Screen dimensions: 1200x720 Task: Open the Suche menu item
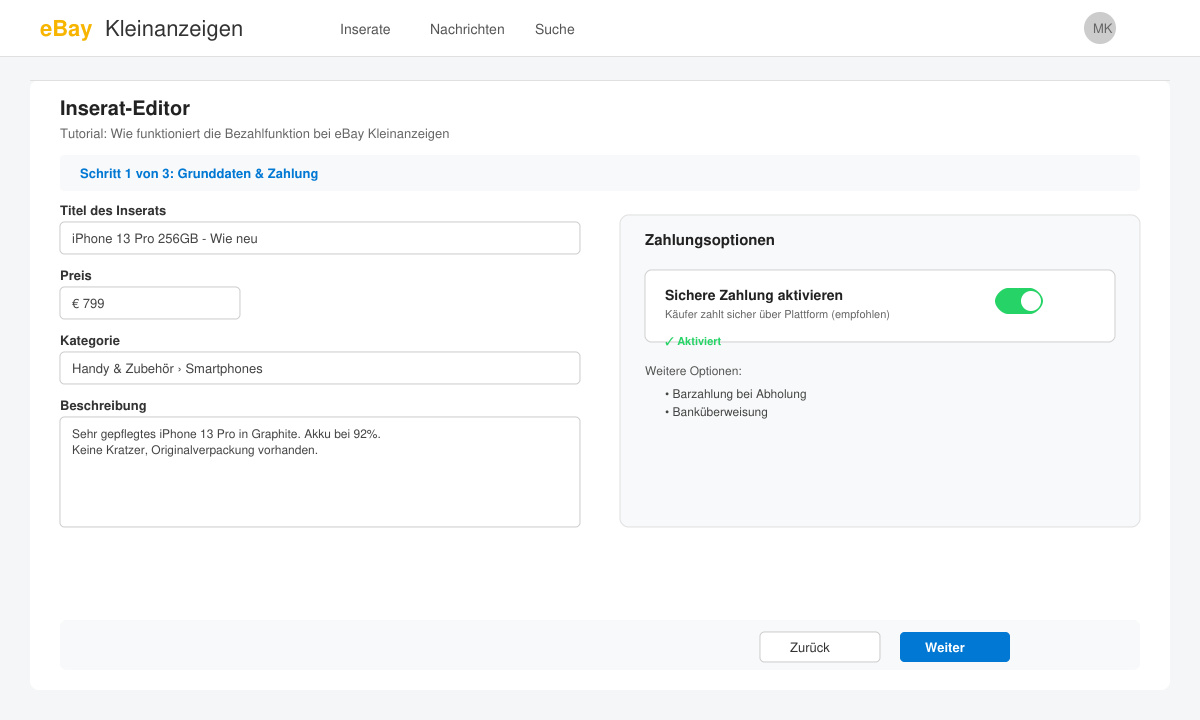point(555,29)
